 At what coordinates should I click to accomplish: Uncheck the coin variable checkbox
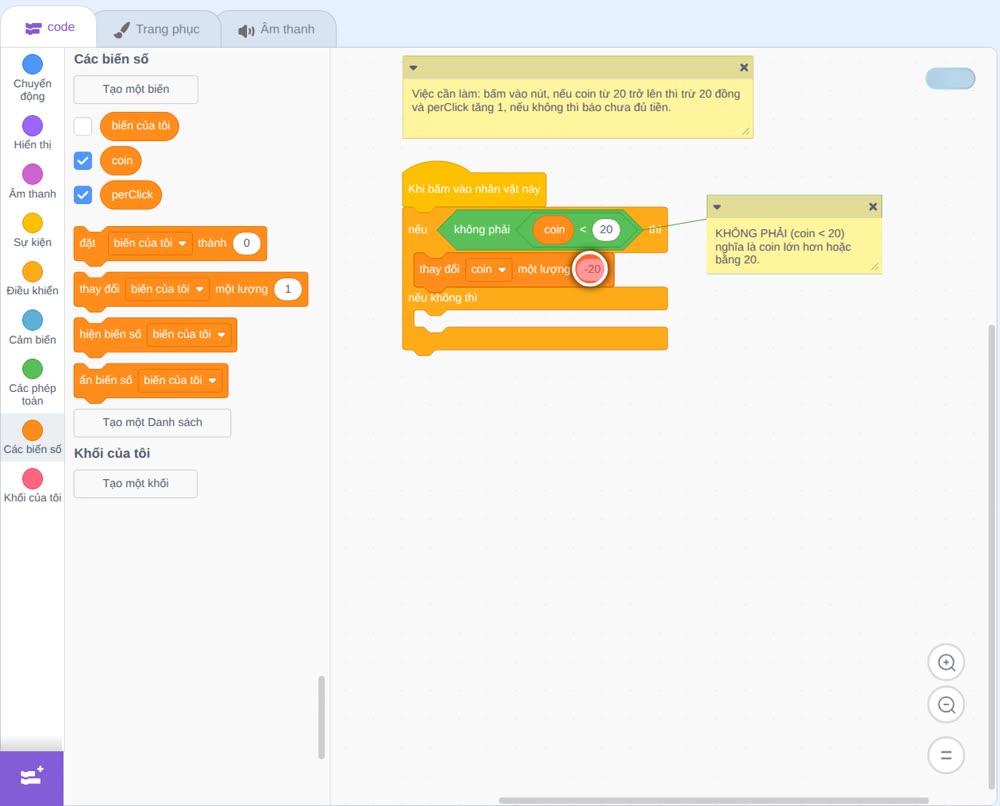coord(83,161)
